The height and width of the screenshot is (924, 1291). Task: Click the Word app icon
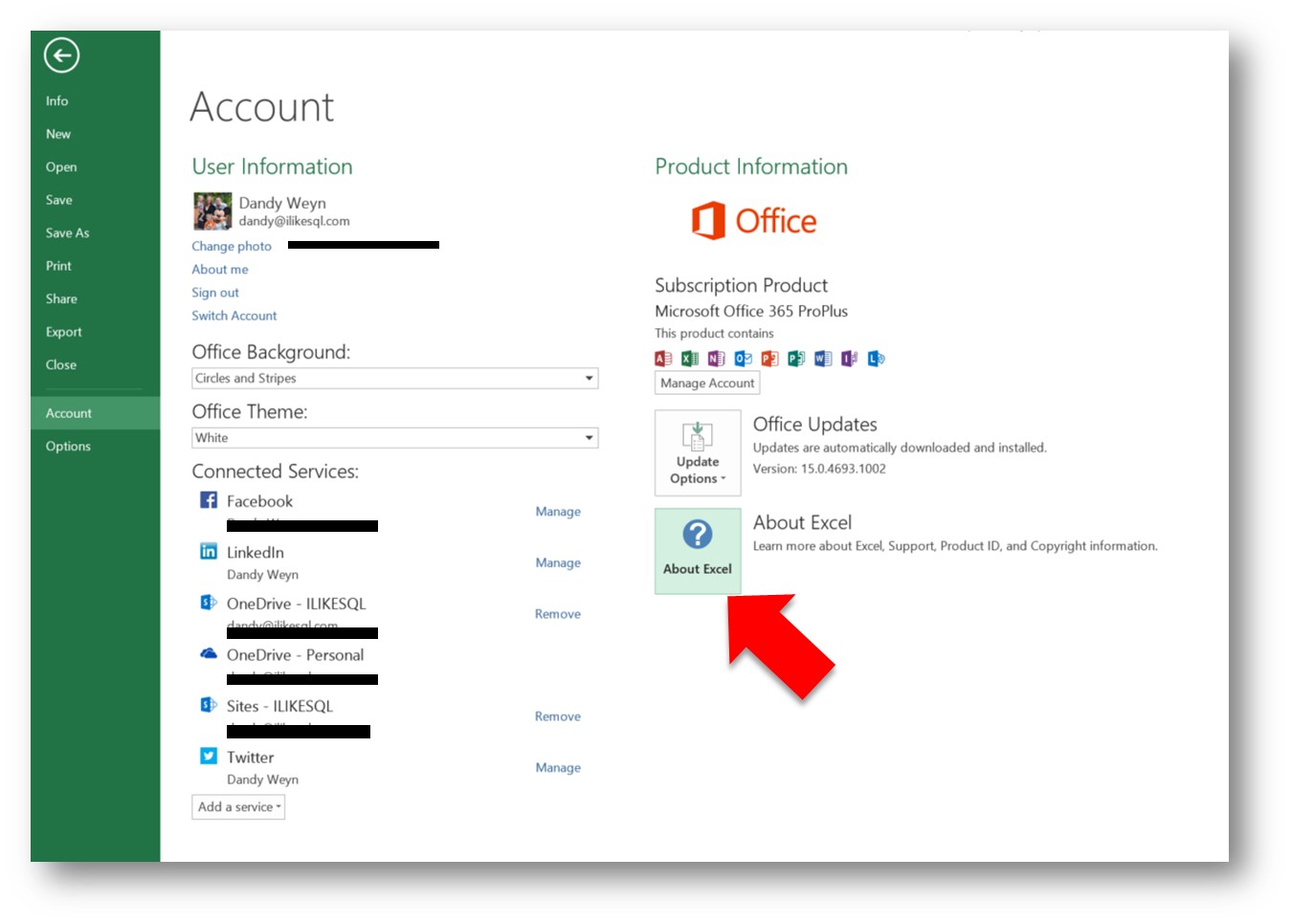coord(823,359)
